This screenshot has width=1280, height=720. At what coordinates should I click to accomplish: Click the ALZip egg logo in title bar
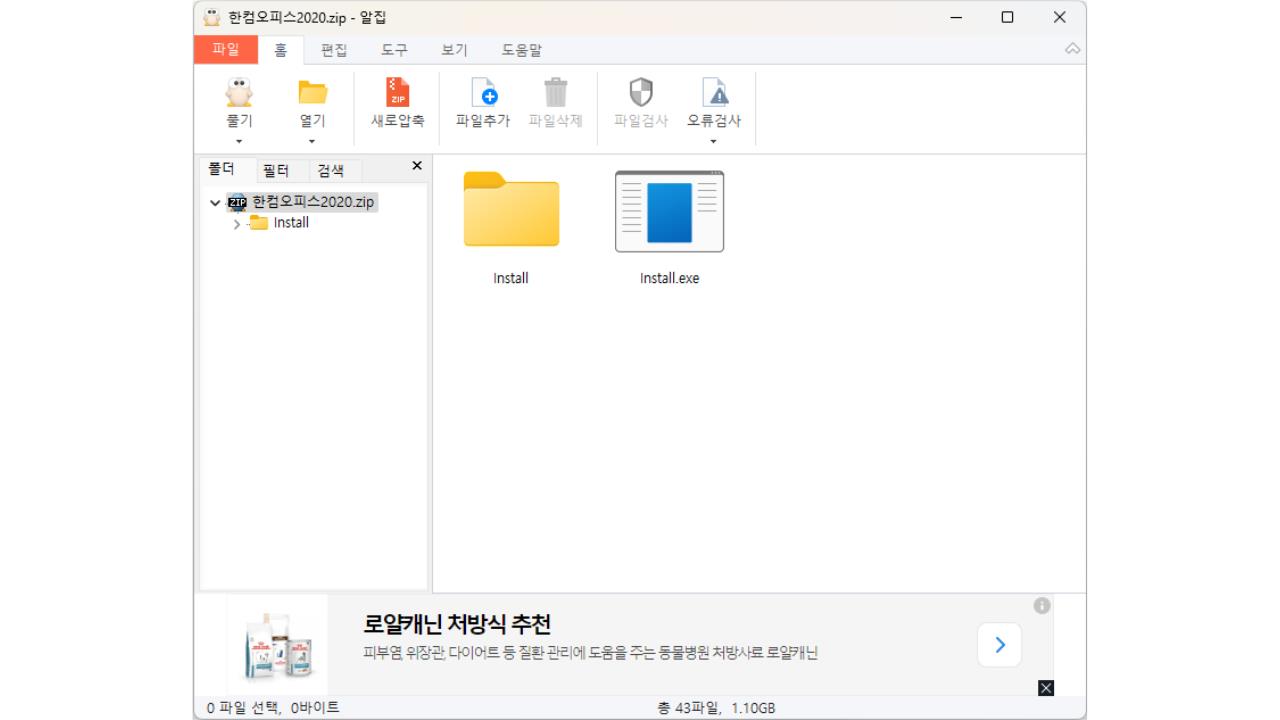click(x=213, y=16)
